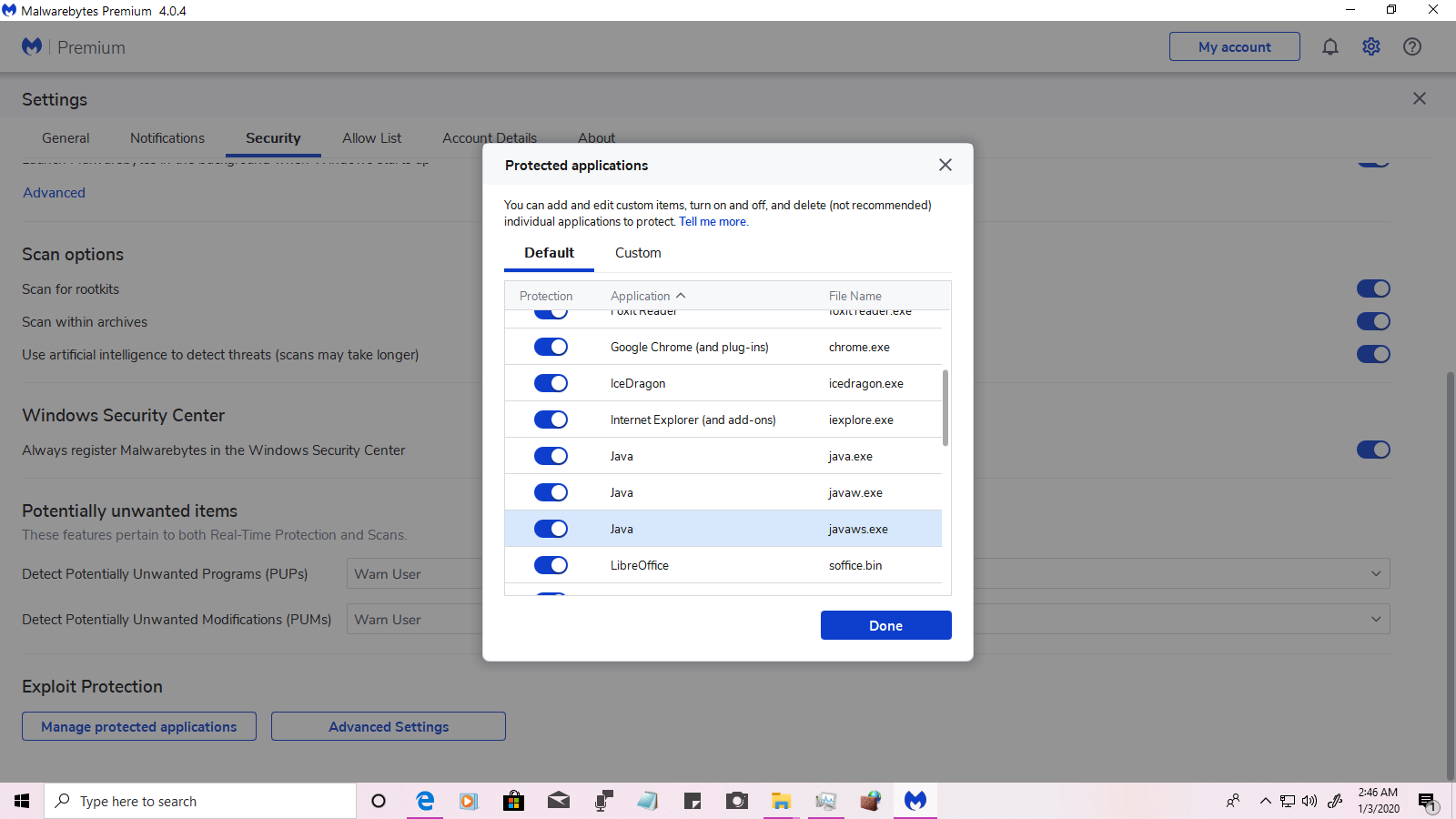The image size is (1456, 819).
Task: Click the Done button
Action: (x=886, y=625)
